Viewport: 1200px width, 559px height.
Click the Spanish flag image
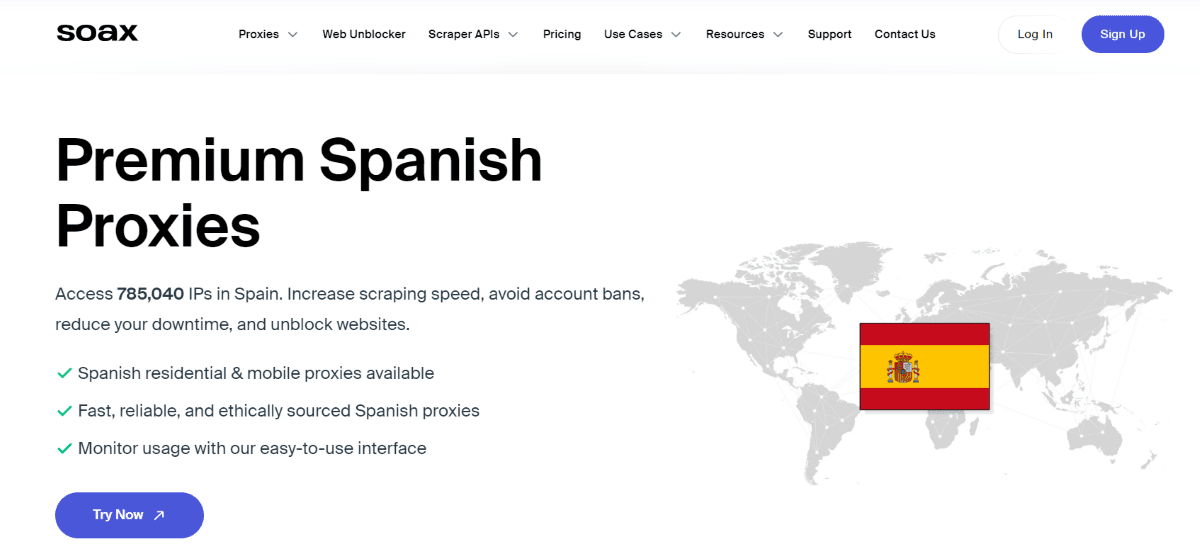click(x=925, y=366)
